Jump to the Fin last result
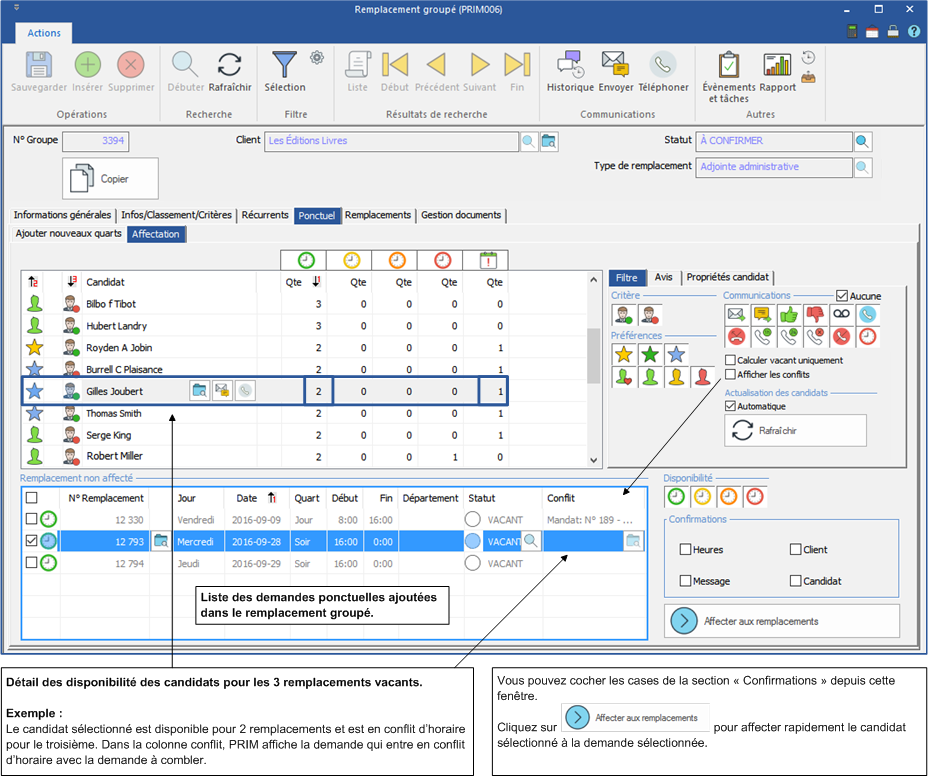Image resolution: width=928 pixels, height=776 pixels. click(517, 65)
